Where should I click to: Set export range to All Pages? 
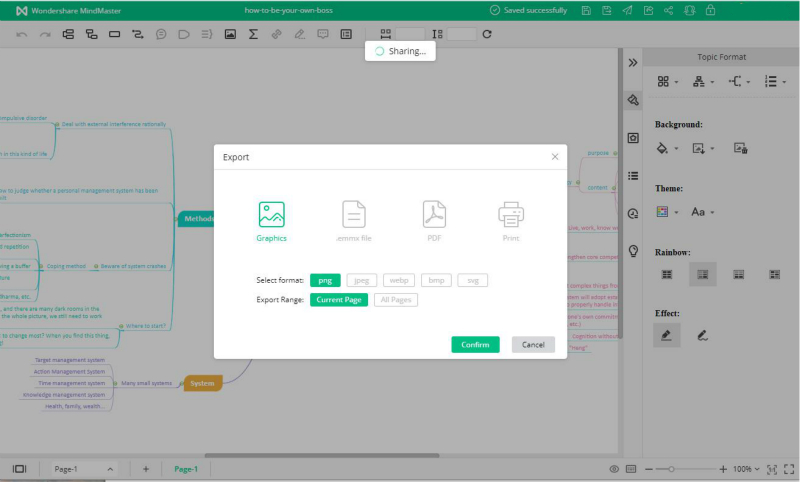coord(396,300)
